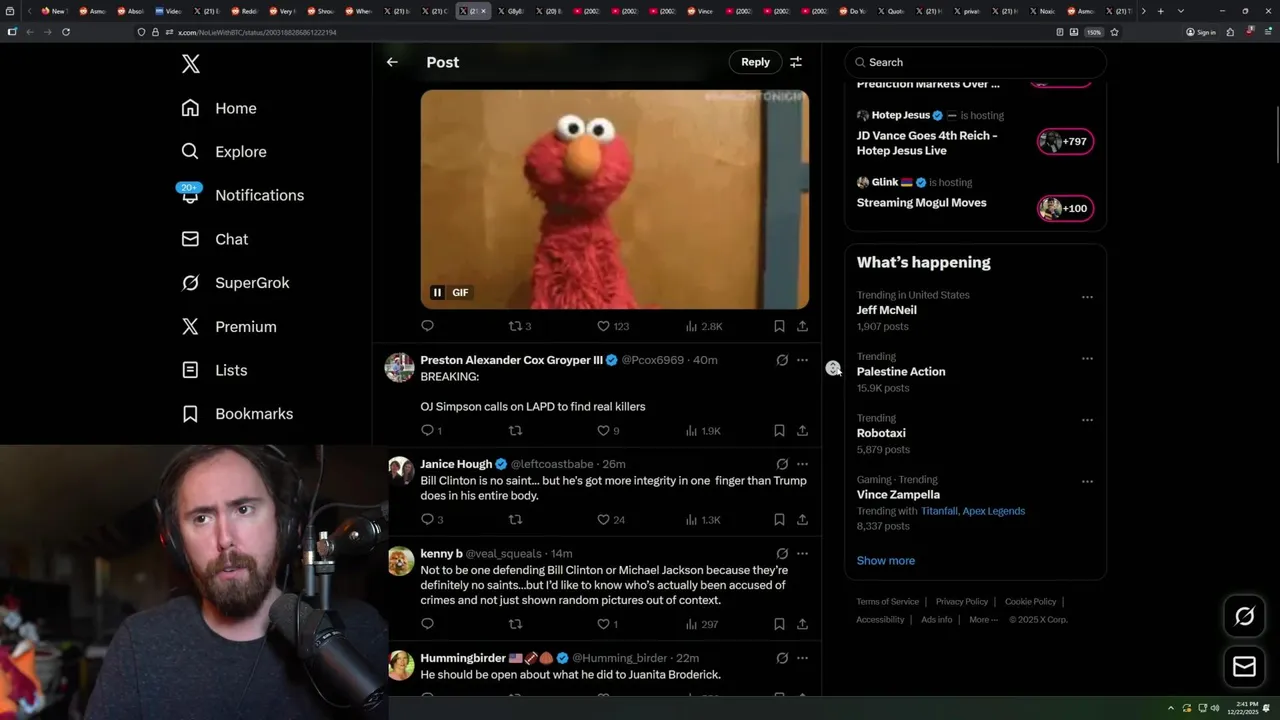The width and height of the screenshot is (1280, 720).
Task: Share kenny b's post
Action: (802, 624)
